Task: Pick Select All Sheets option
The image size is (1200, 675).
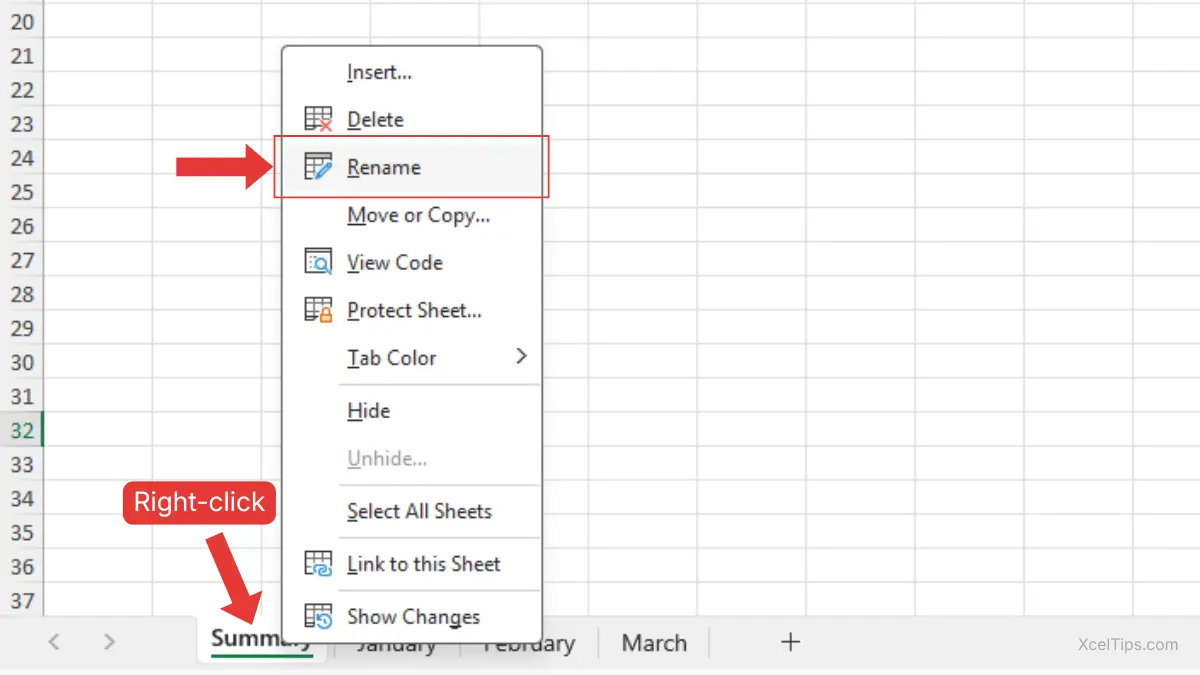Action: coord(419,511)
